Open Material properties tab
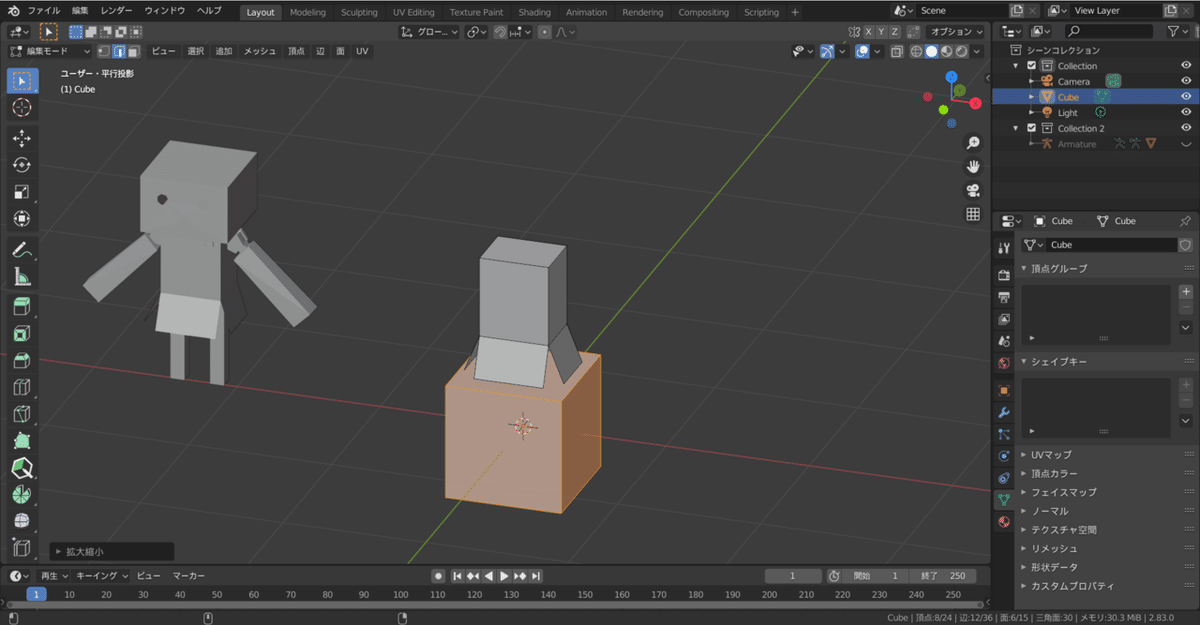The image size is (1200, 625). pyautogui.click(x=1004, y=521)
